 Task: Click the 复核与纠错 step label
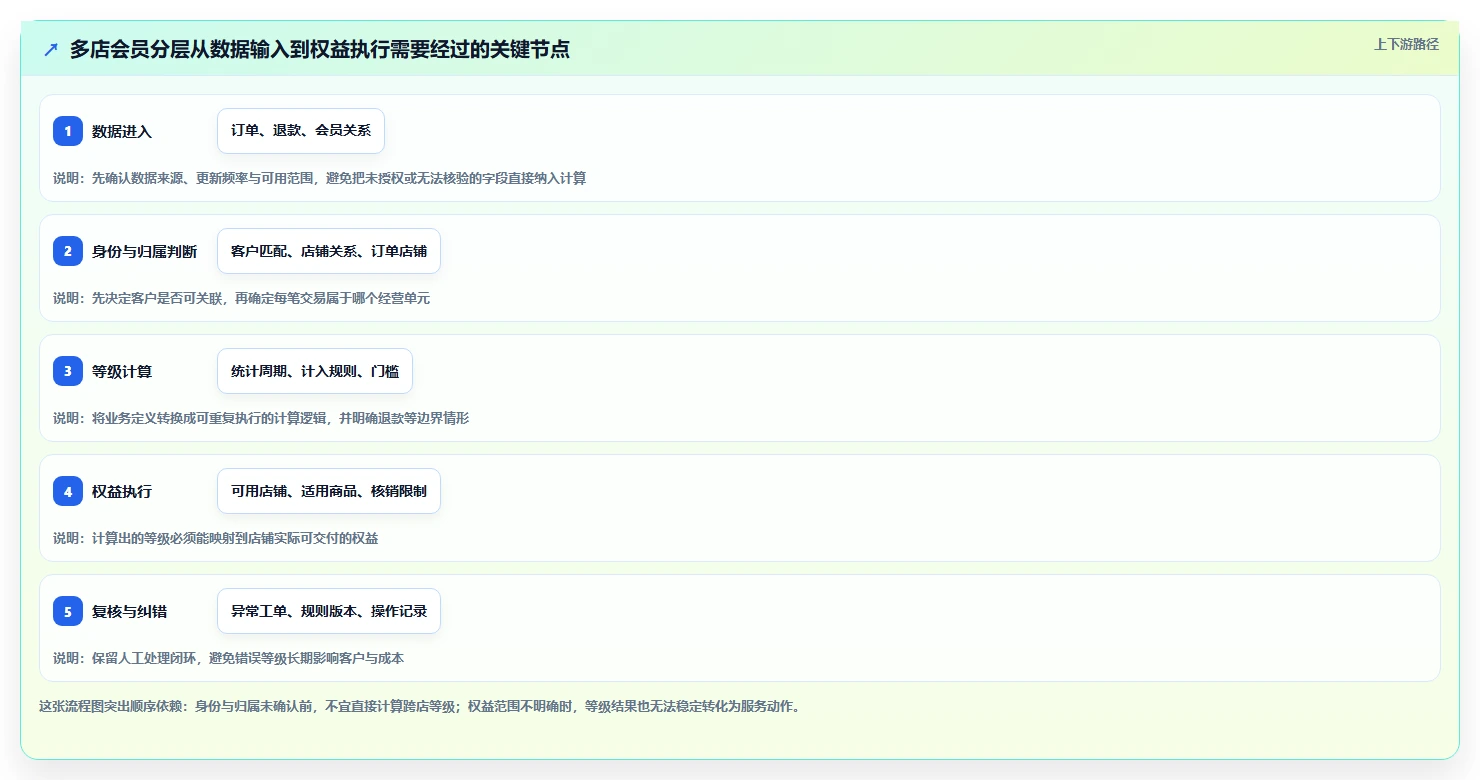130,612
